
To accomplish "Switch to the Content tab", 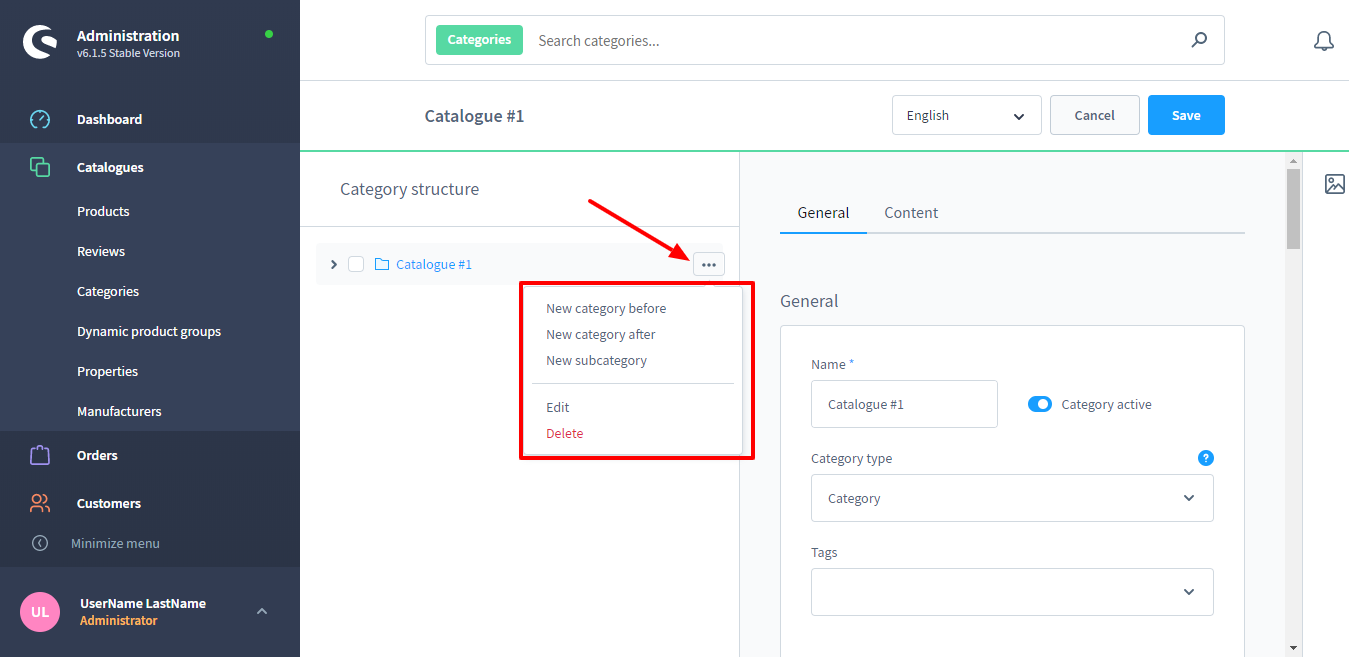I will [911, 213].
